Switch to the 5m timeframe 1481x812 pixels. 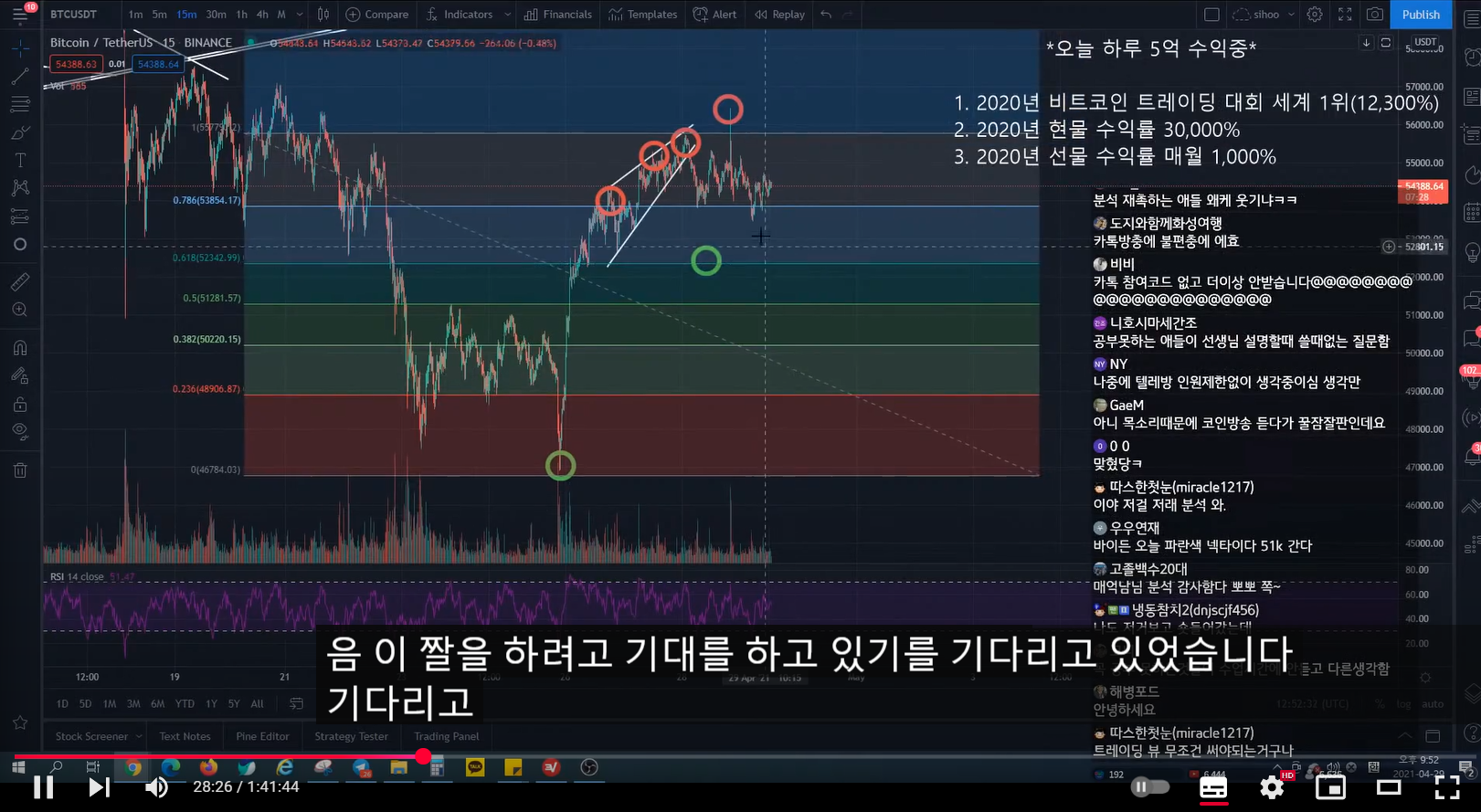159,15
